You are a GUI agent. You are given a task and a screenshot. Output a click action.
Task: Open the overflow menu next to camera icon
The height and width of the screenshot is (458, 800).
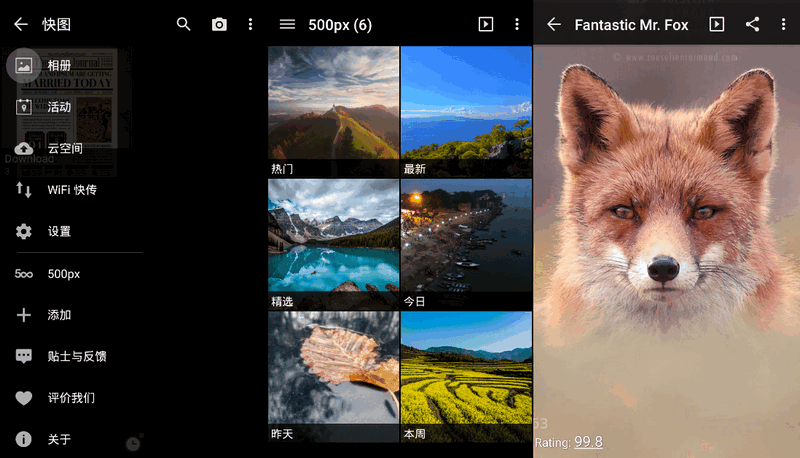[250, 24]
